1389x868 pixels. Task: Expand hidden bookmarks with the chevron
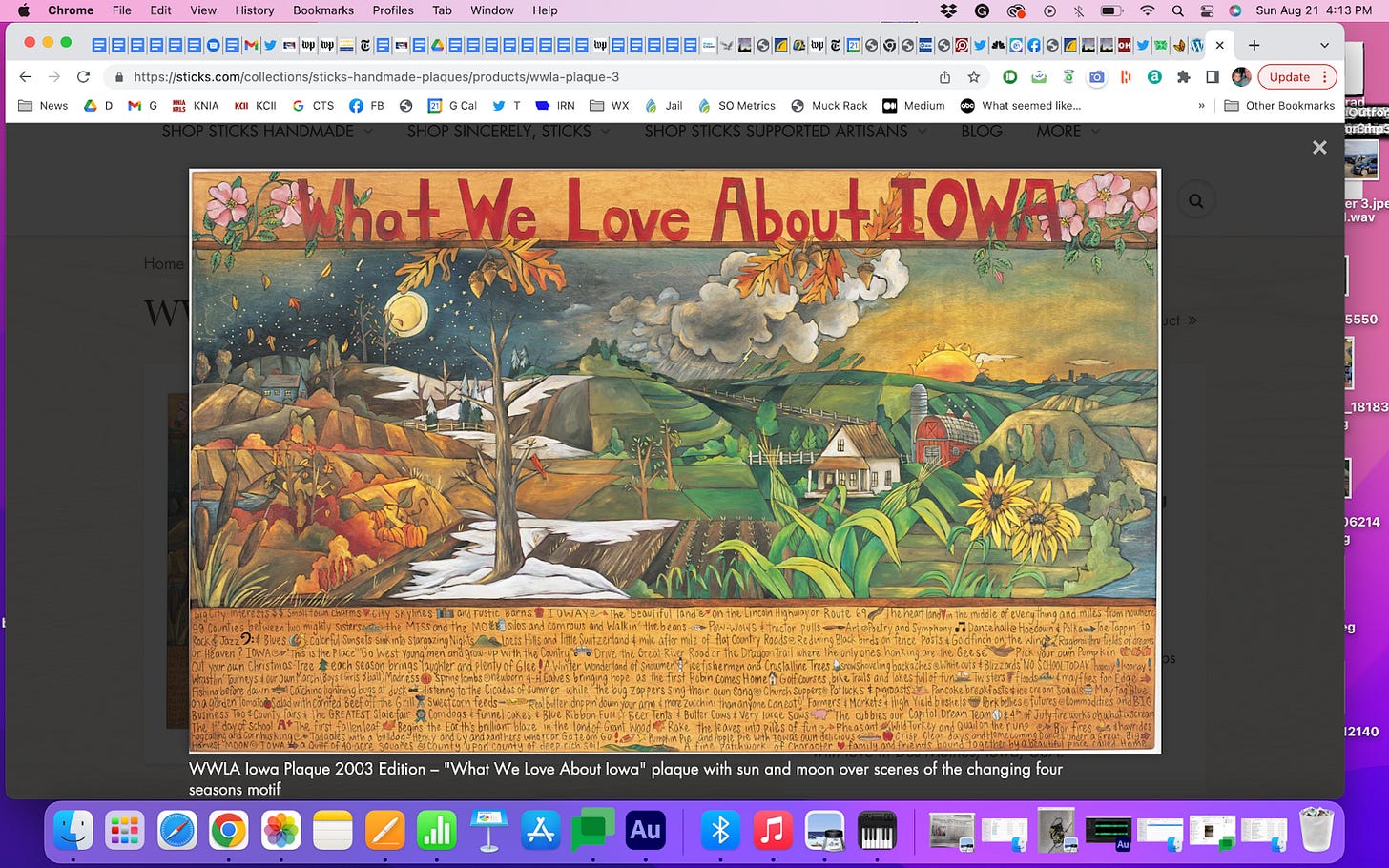point(1201,106)
